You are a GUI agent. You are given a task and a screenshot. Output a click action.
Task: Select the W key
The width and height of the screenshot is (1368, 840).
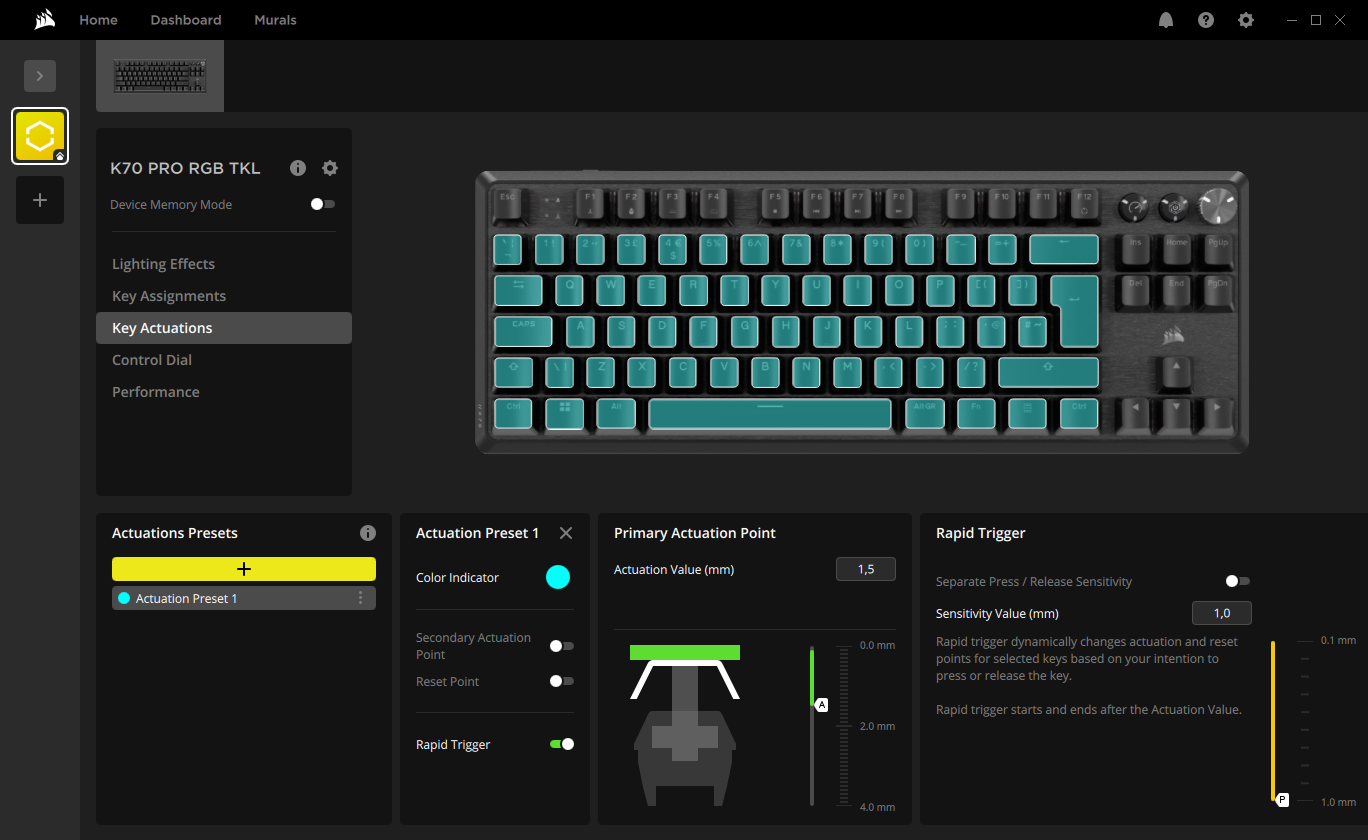pyautogui.click(x=611, y=291)
